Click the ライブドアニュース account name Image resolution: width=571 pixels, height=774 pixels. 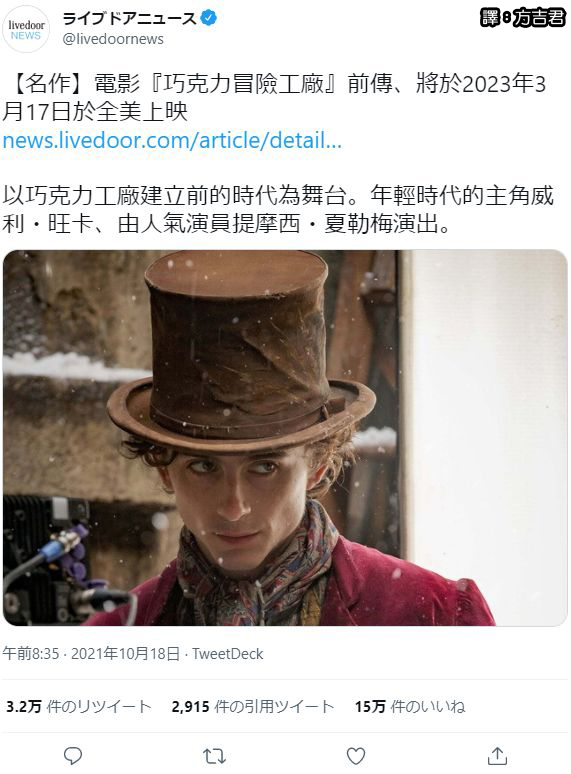click(130, 19)
